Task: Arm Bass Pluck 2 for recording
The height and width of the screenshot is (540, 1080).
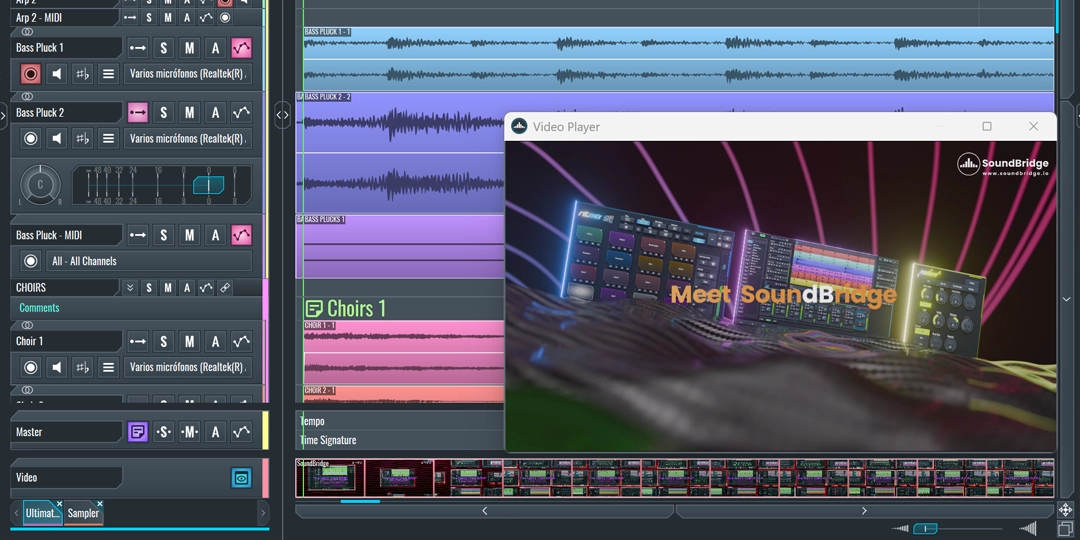Action: 30,138
